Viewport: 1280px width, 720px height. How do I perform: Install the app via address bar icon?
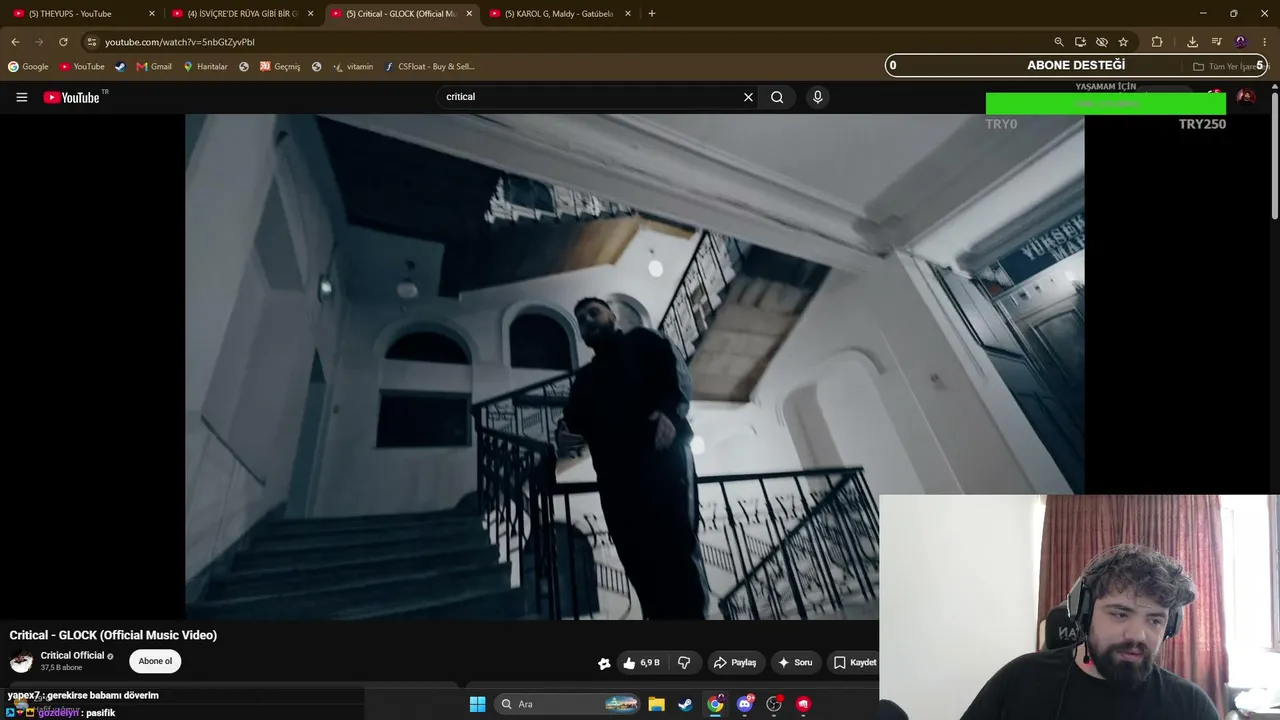(1080, 42)
